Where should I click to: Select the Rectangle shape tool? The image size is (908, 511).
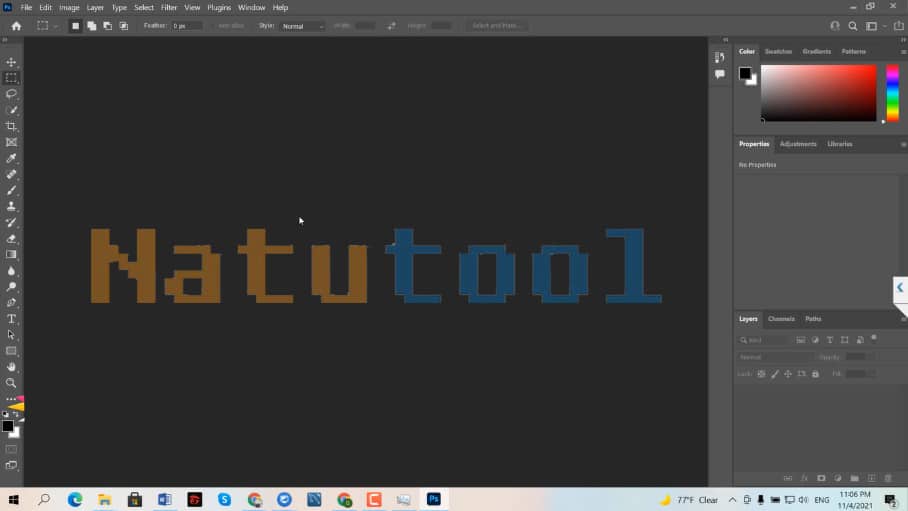click(11, 351)
